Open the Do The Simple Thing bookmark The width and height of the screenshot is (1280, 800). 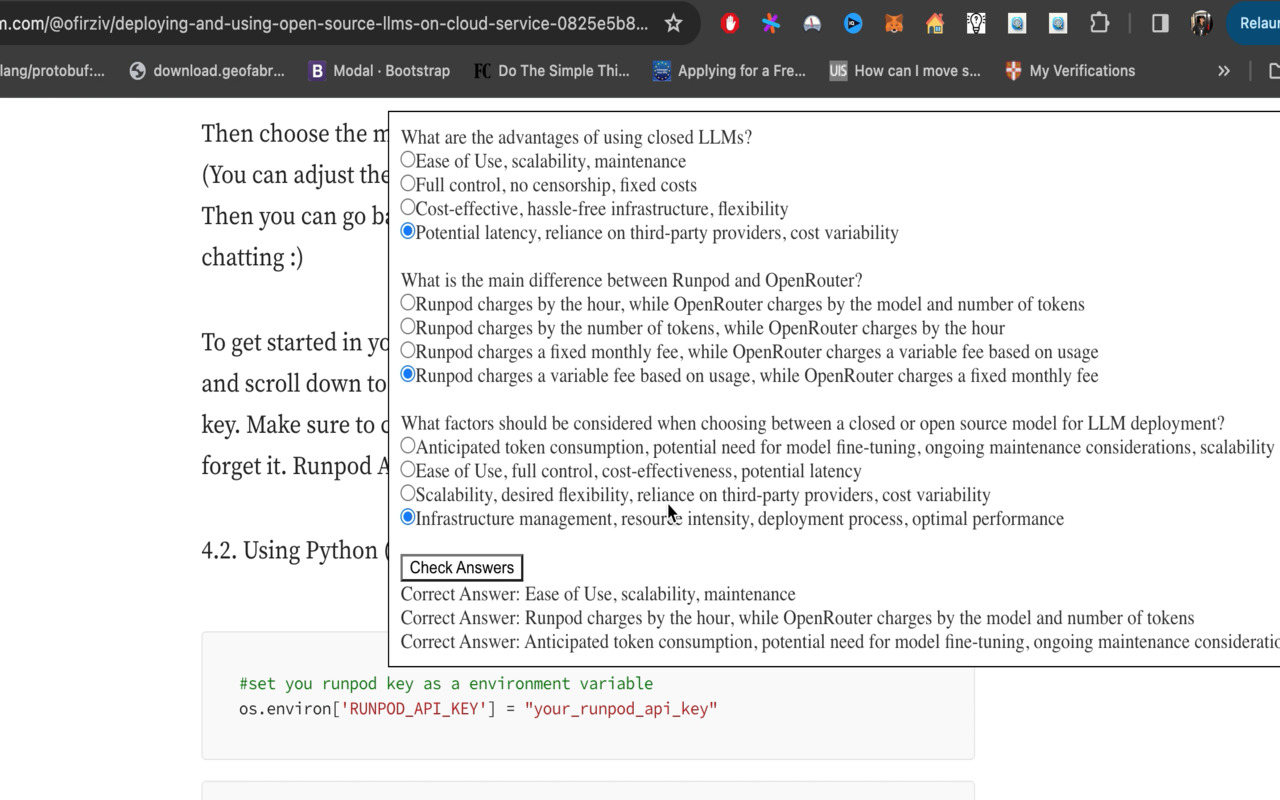pos(552,70)
